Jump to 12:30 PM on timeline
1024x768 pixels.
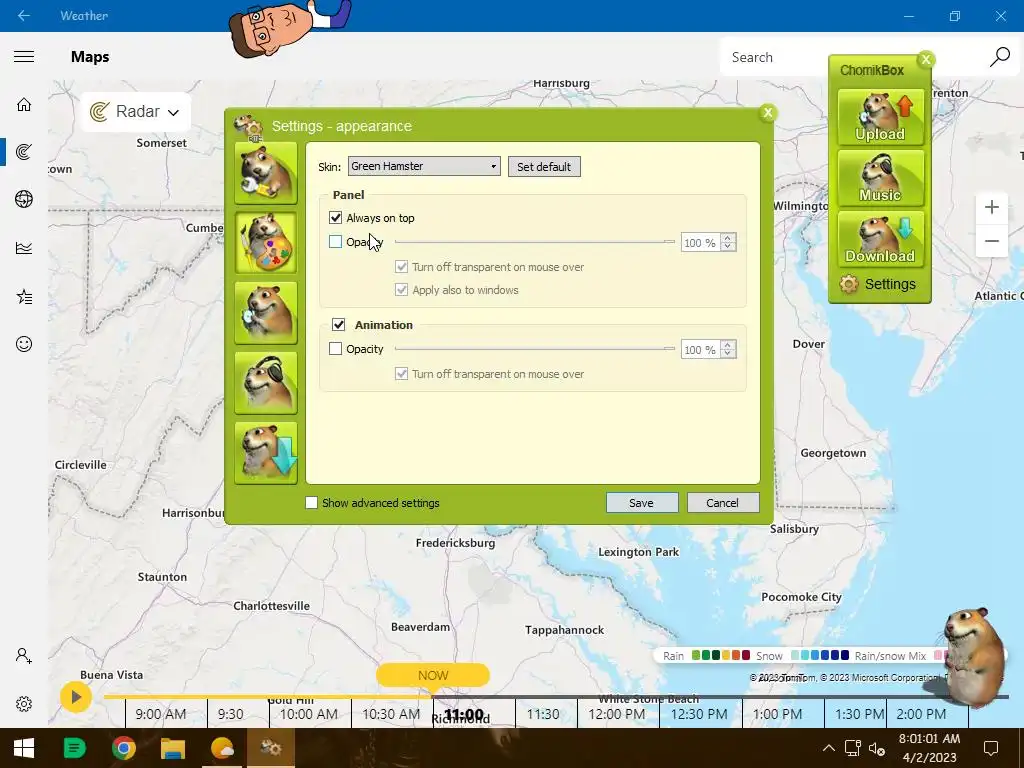(x=699, y=714)
